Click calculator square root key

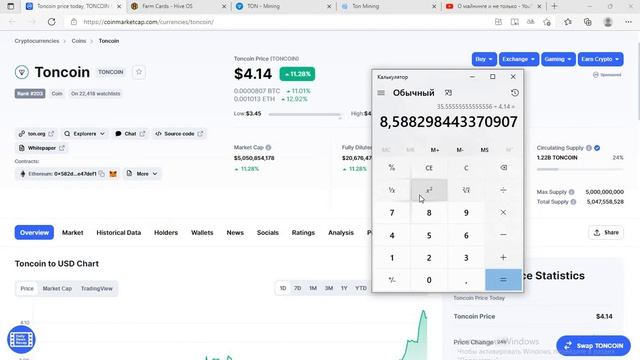[x=466, y=190]
